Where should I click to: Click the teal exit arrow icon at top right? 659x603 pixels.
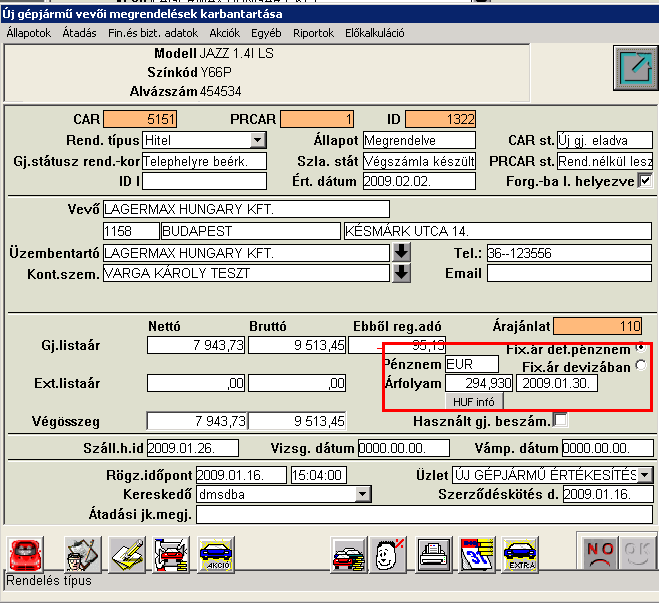coord(635,68)
